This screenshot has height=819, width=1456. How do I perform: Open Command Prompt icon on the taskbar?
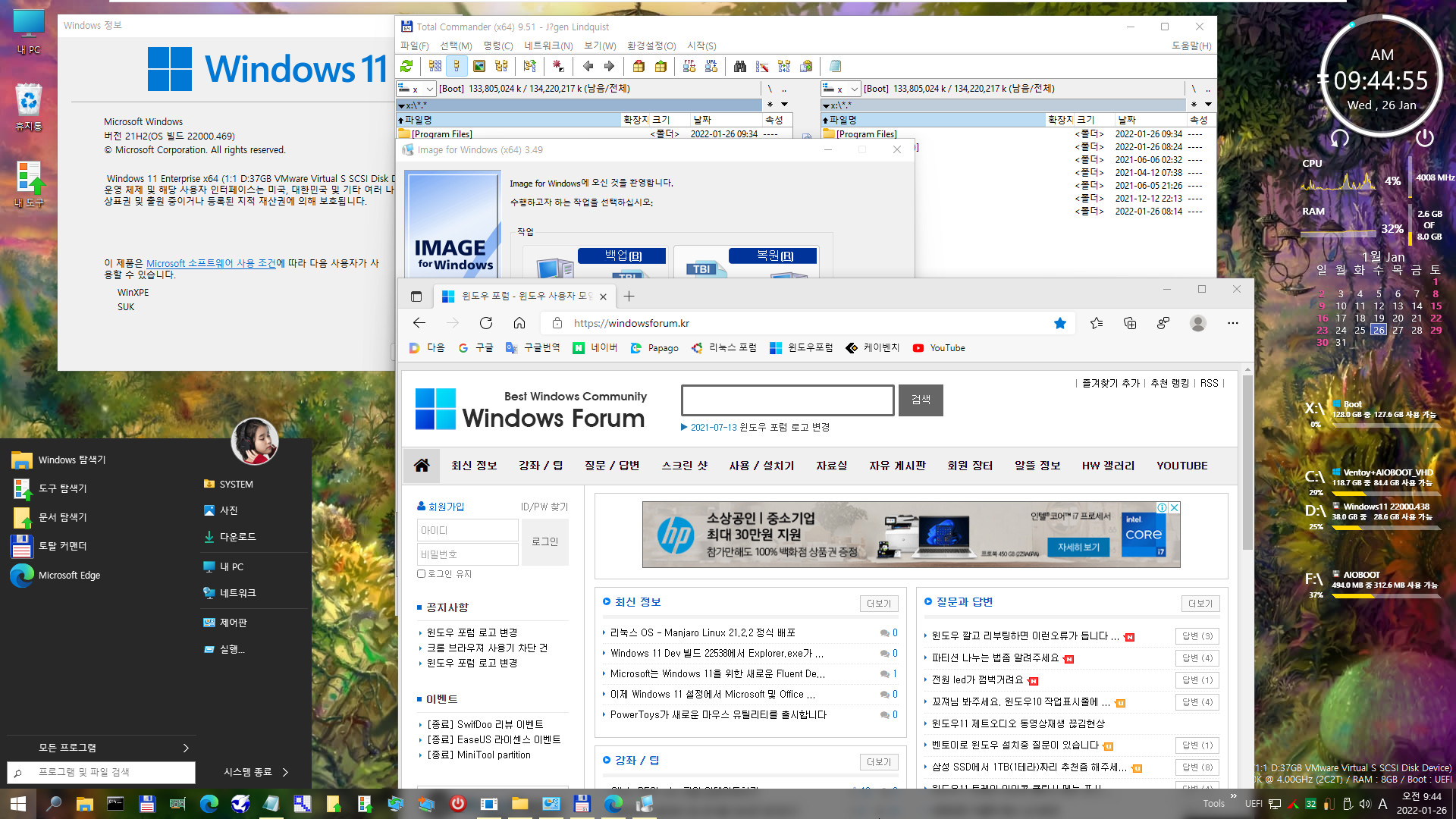tap(115, 803)
